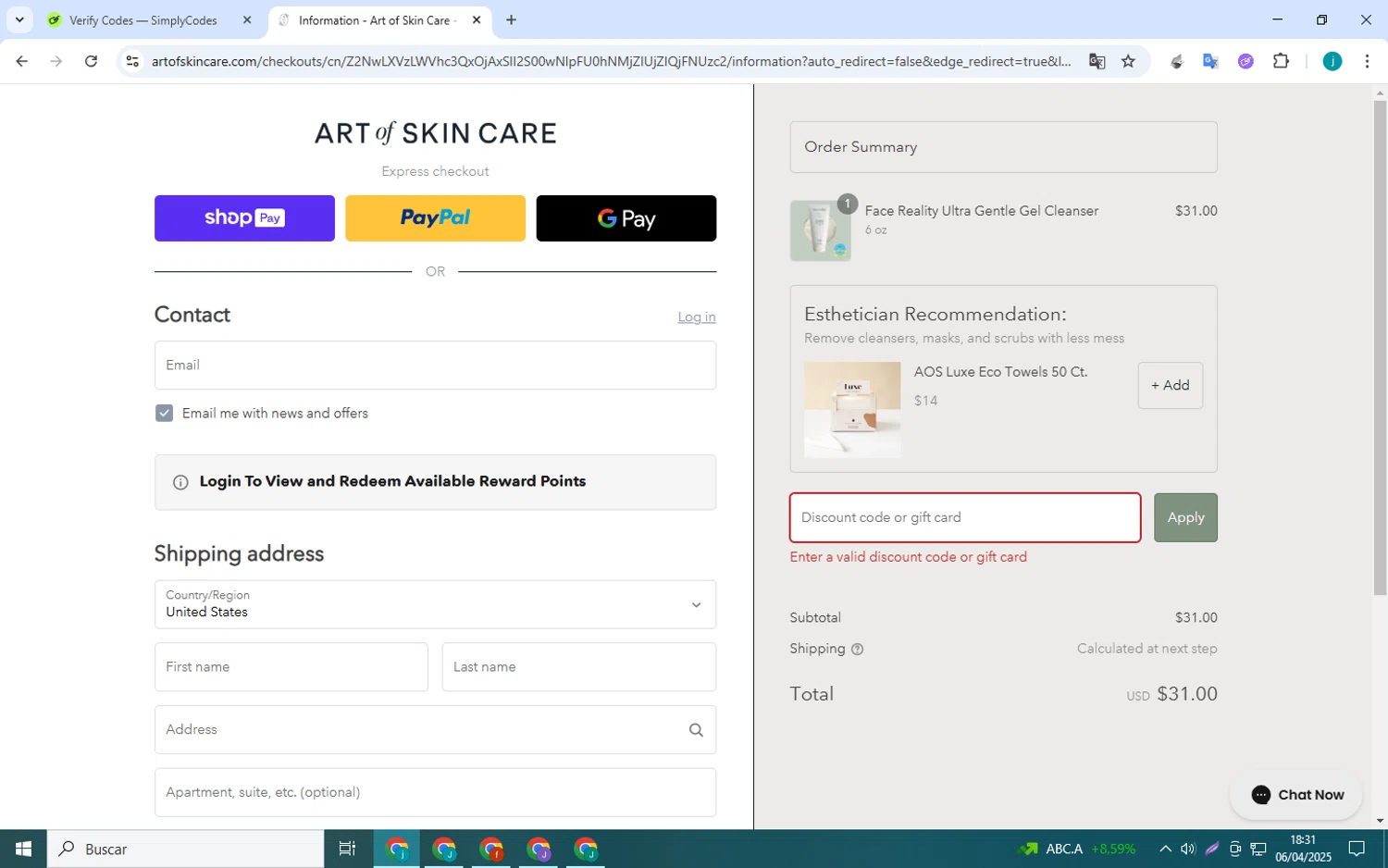
Task: Click the Gel Cleanser product thumbnail
Action: 821,230
